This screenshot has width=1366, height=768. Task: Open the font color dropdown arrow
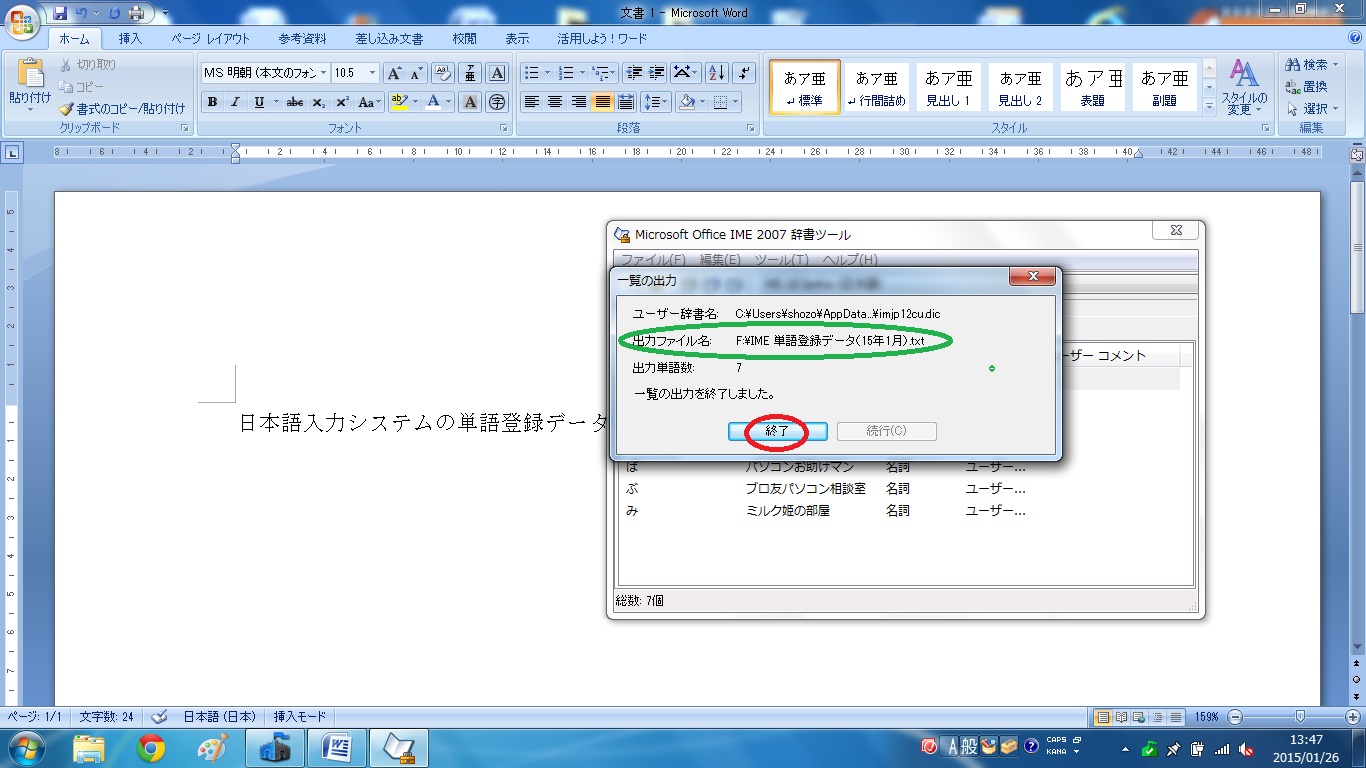[x=449, y=102]
